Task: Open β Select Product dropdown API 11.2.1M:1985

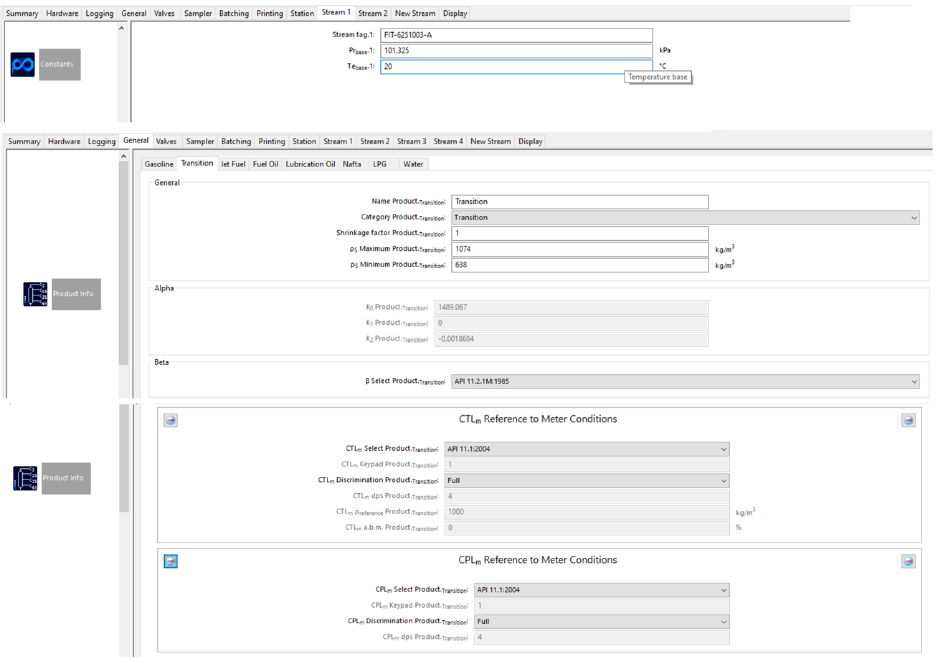Action: pos(685,382)
